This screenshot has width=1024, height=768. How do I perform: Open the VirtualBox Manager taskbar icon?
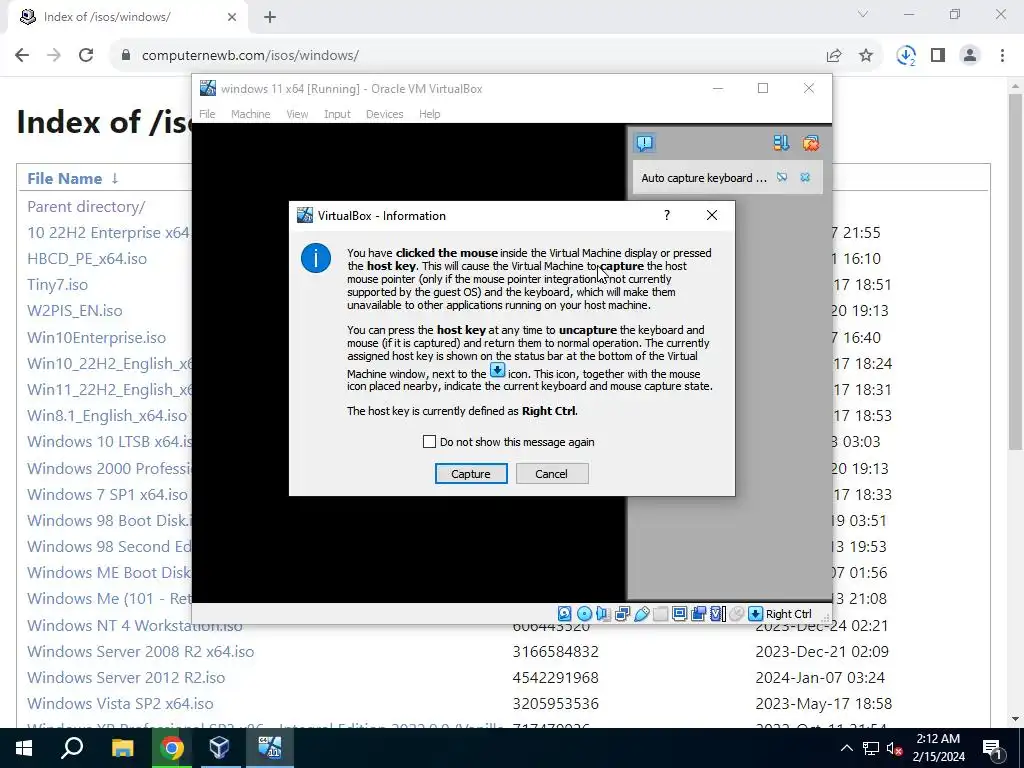219,748
